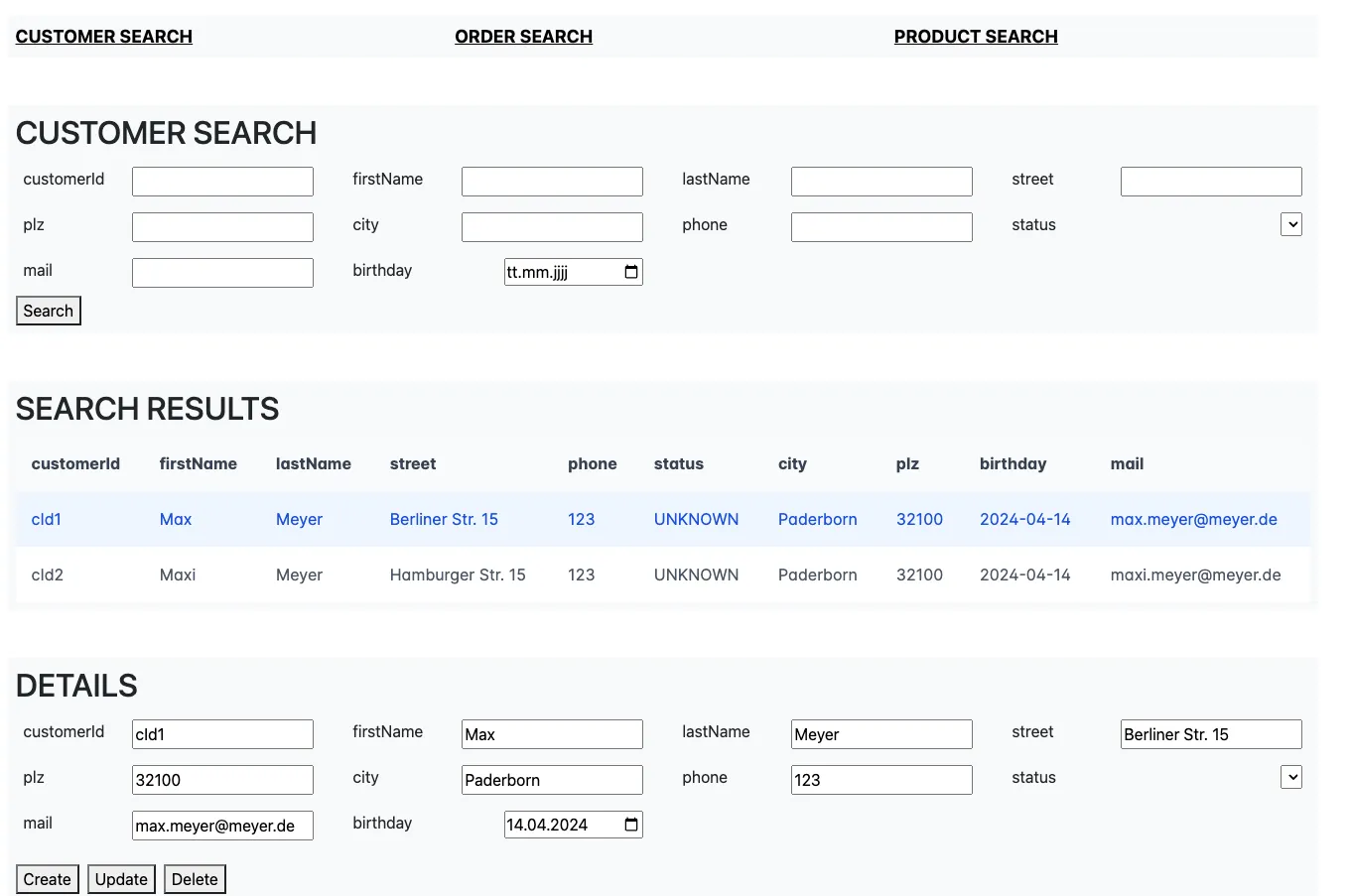
Task: Focus city field in search form
Action: (552, 227)
